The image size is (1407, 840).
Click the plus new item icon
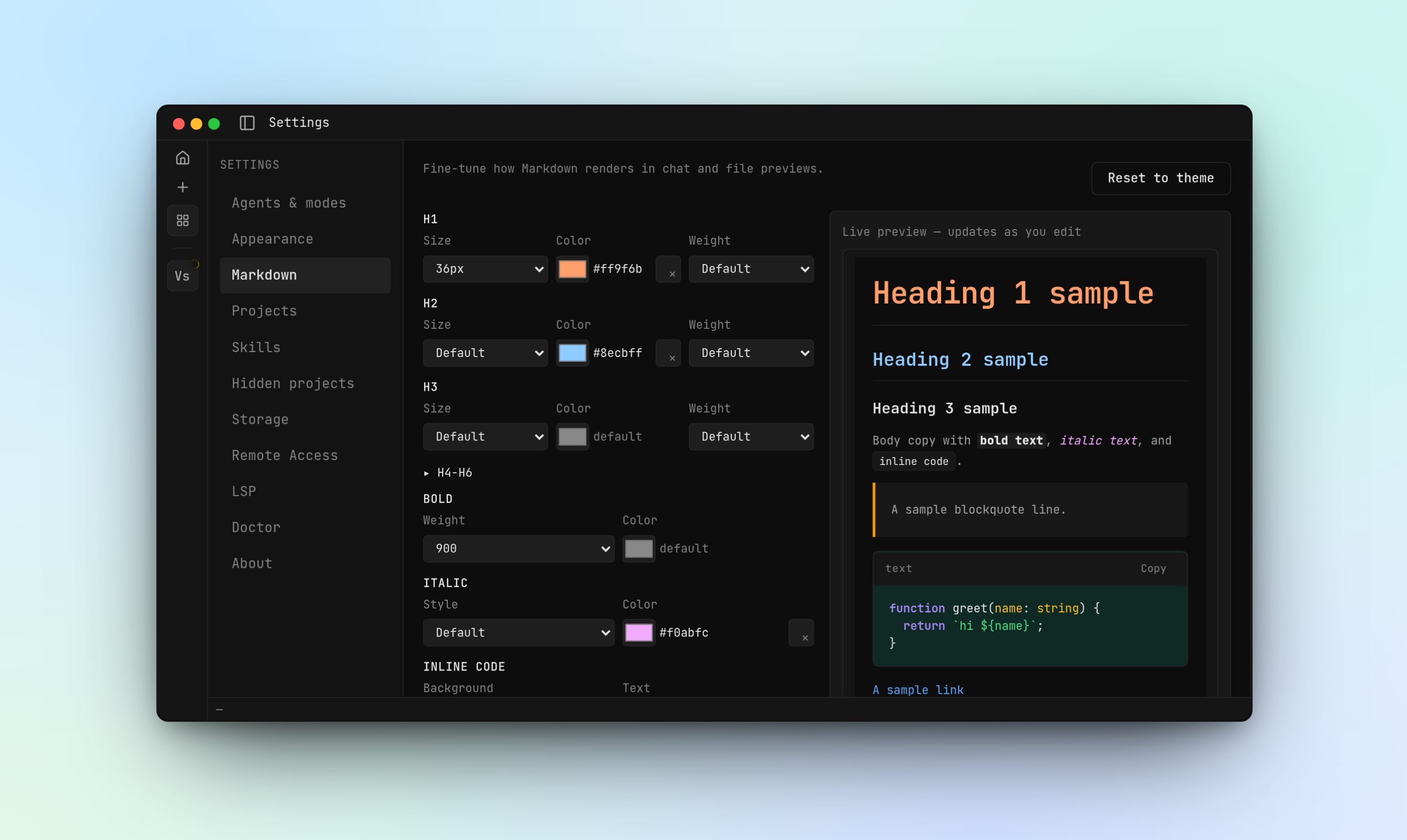click(182, 188)
